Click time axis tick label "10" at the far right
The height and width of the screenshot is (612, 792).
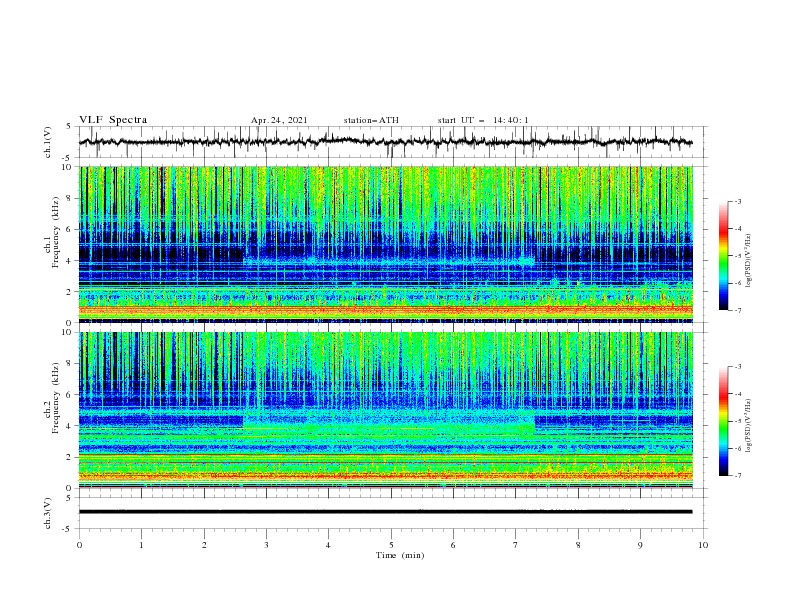[x=703, y=545]
